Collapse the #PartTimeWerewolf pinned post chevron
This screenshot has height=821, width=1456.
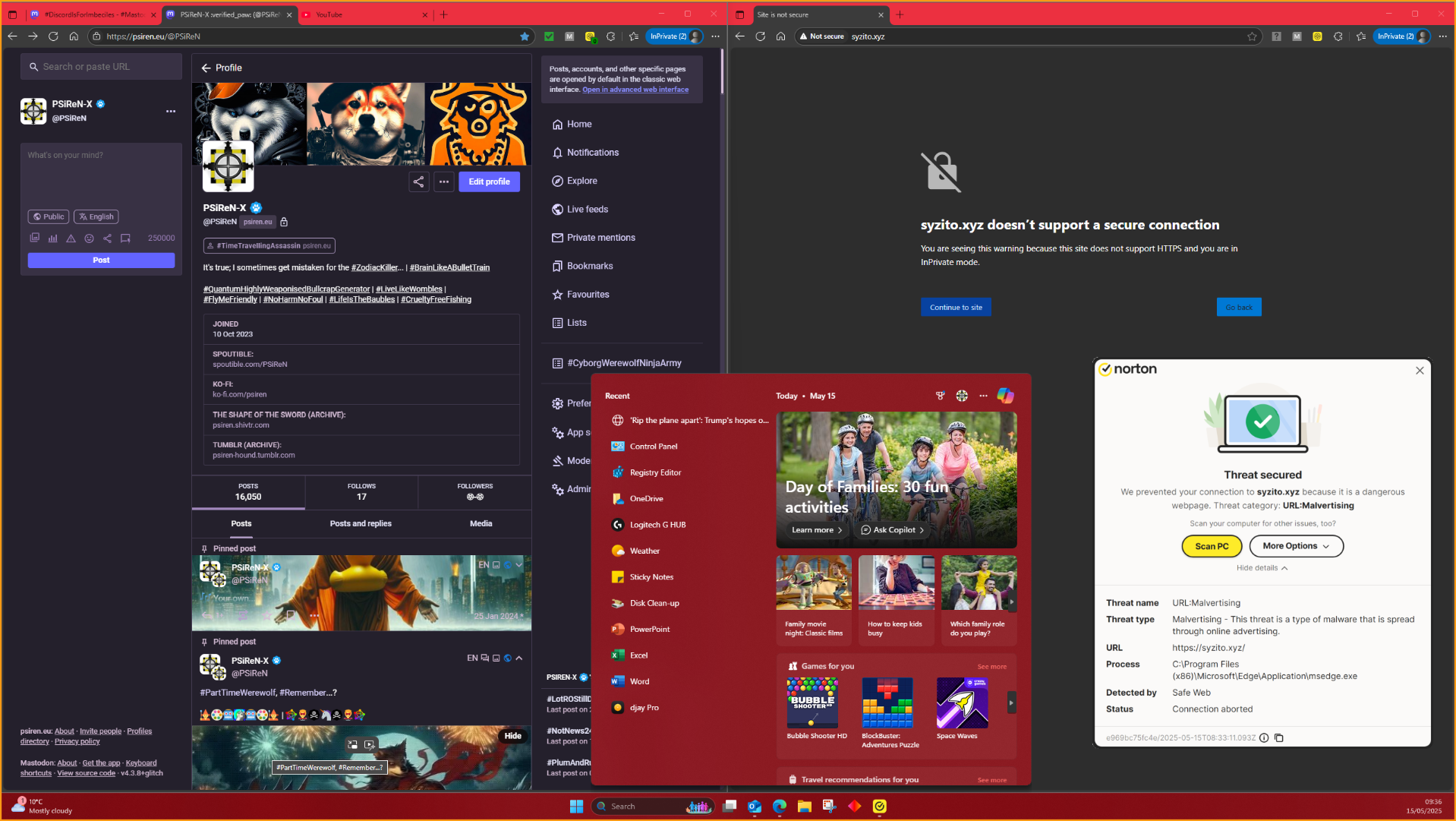pos(519,658)
